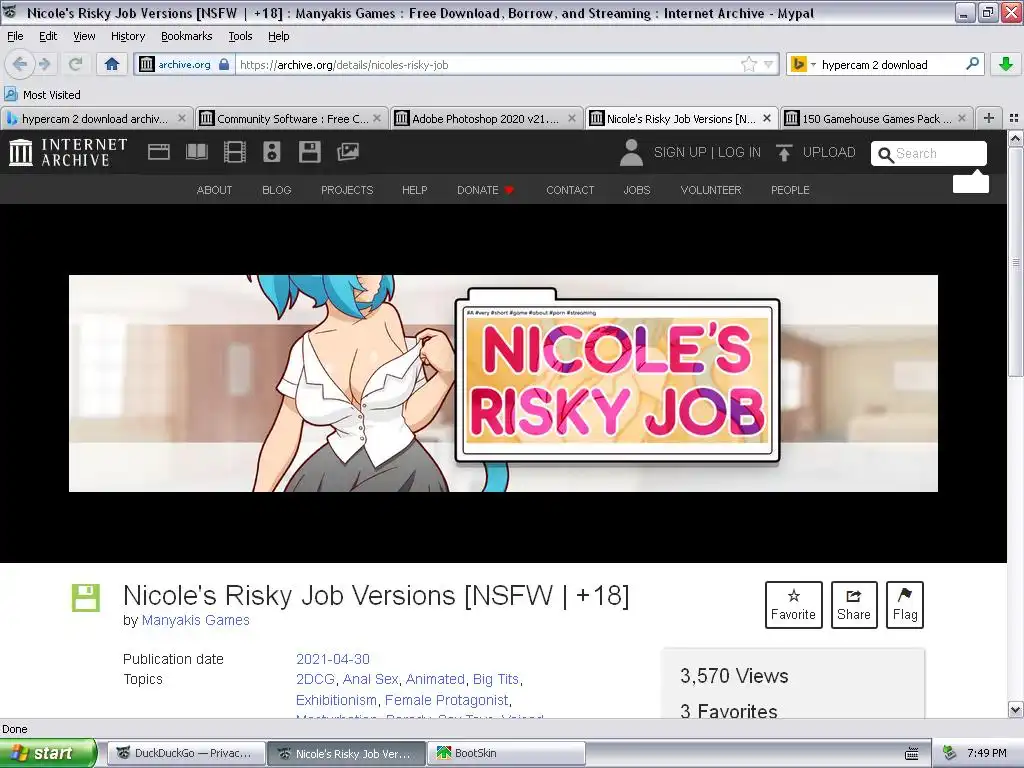Image resolution: width=1024 pixels, height=768 pixels.
Task: Click the UPLOAD link
Action: click(x=829, y=152)
